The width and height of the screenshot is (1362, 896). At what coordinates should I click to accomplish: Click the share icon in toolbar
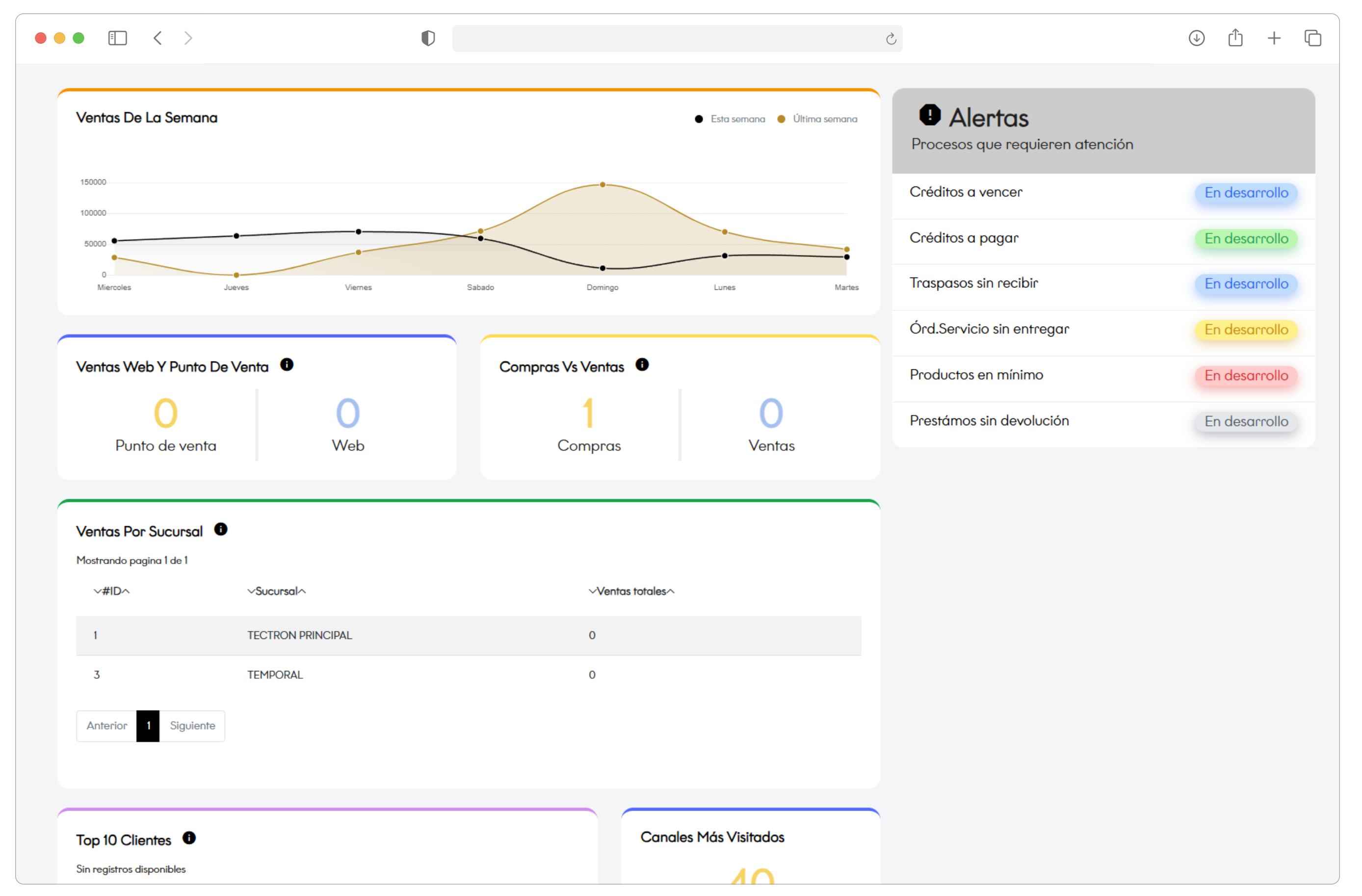(x=1235, y=38)
